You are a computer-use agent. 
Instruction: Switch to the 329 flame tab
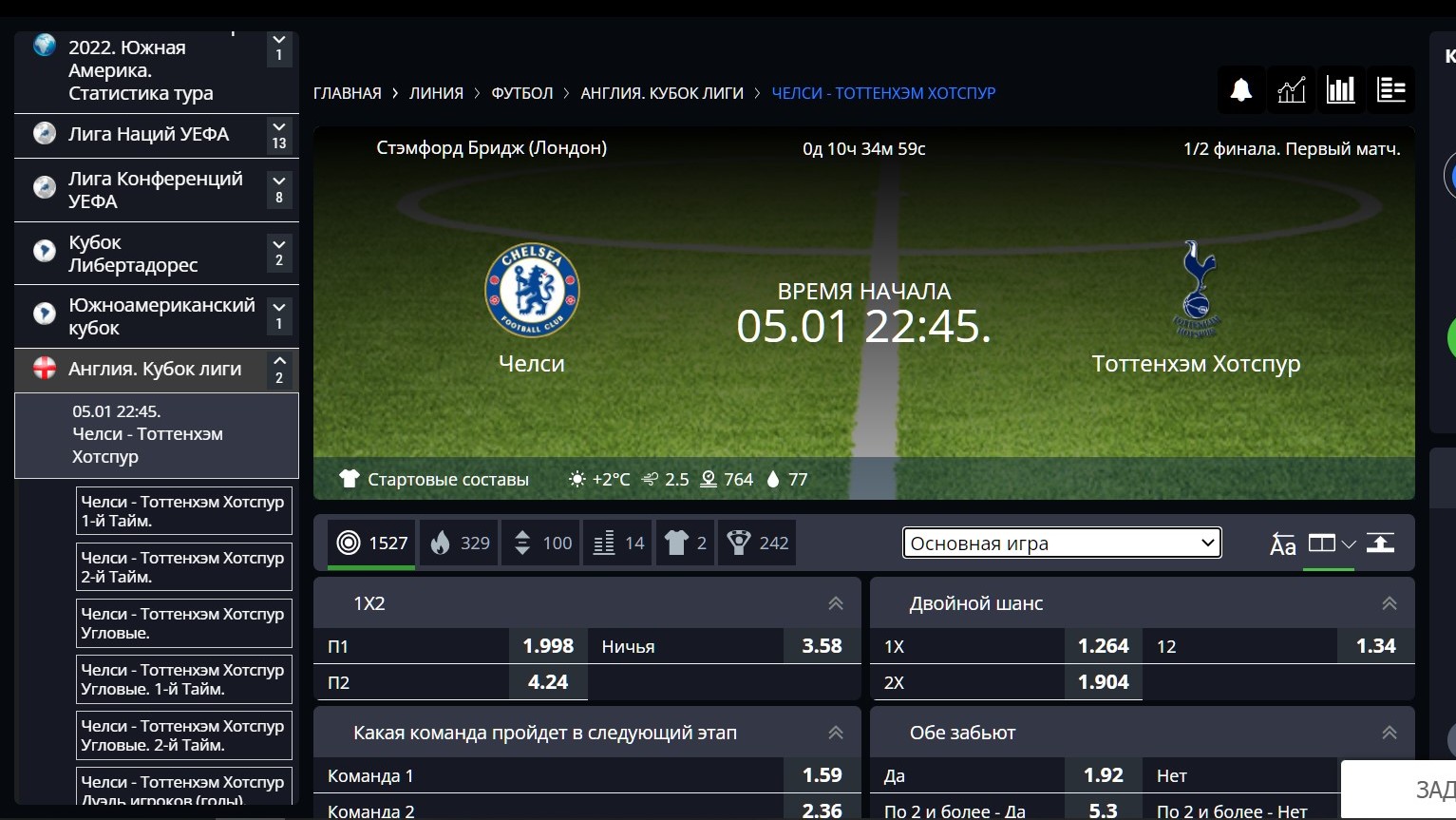[460, 543]
